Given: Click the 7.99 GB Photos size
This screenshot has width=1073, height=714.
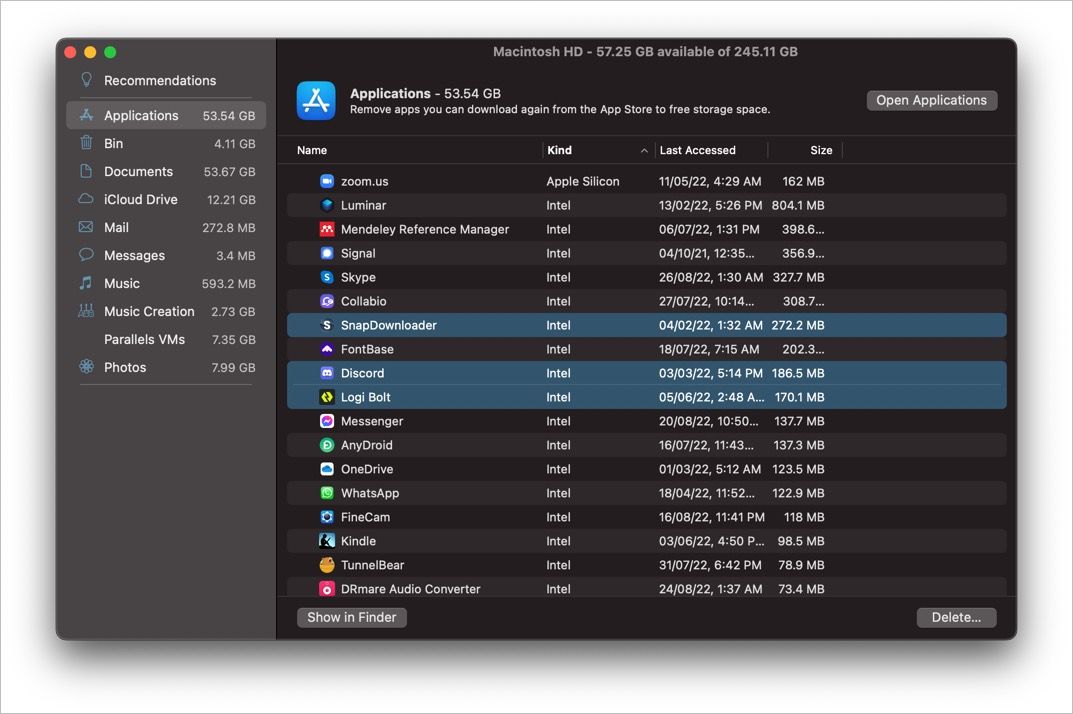Looking at the screenshot, I should click(233, 368).
